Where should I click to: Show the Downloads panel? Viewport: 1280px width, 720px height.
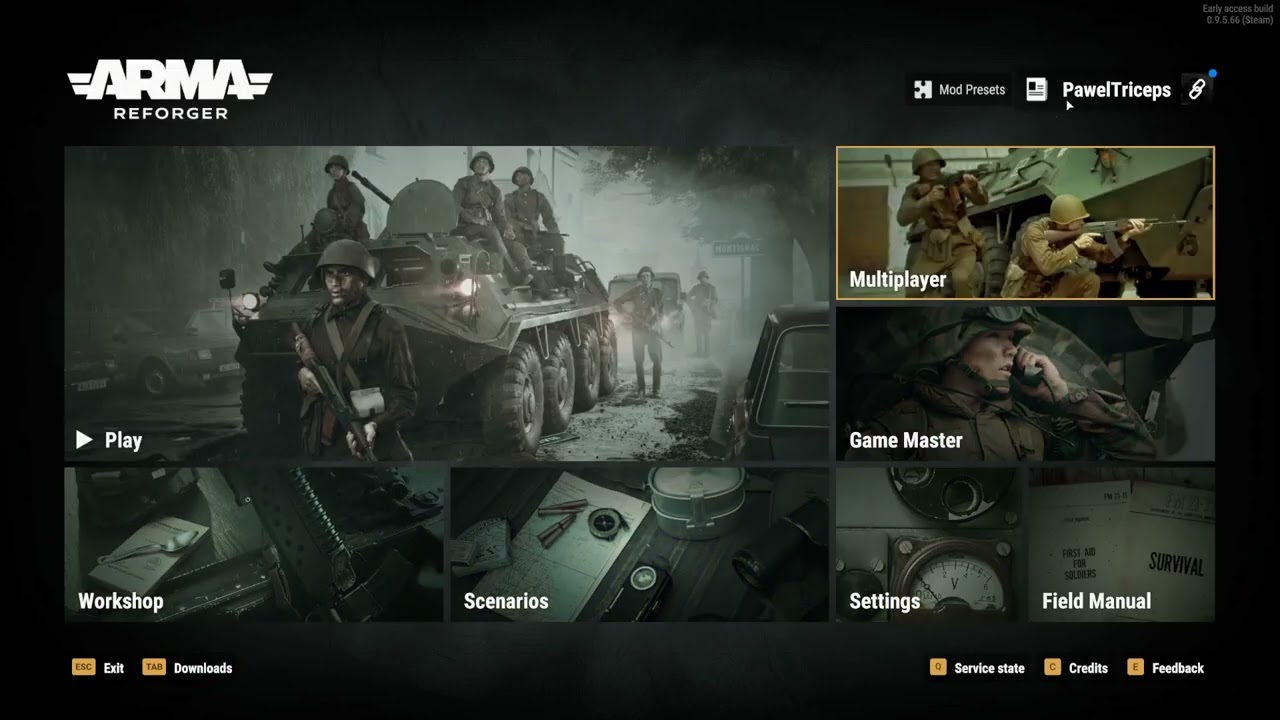coord(187,668)
